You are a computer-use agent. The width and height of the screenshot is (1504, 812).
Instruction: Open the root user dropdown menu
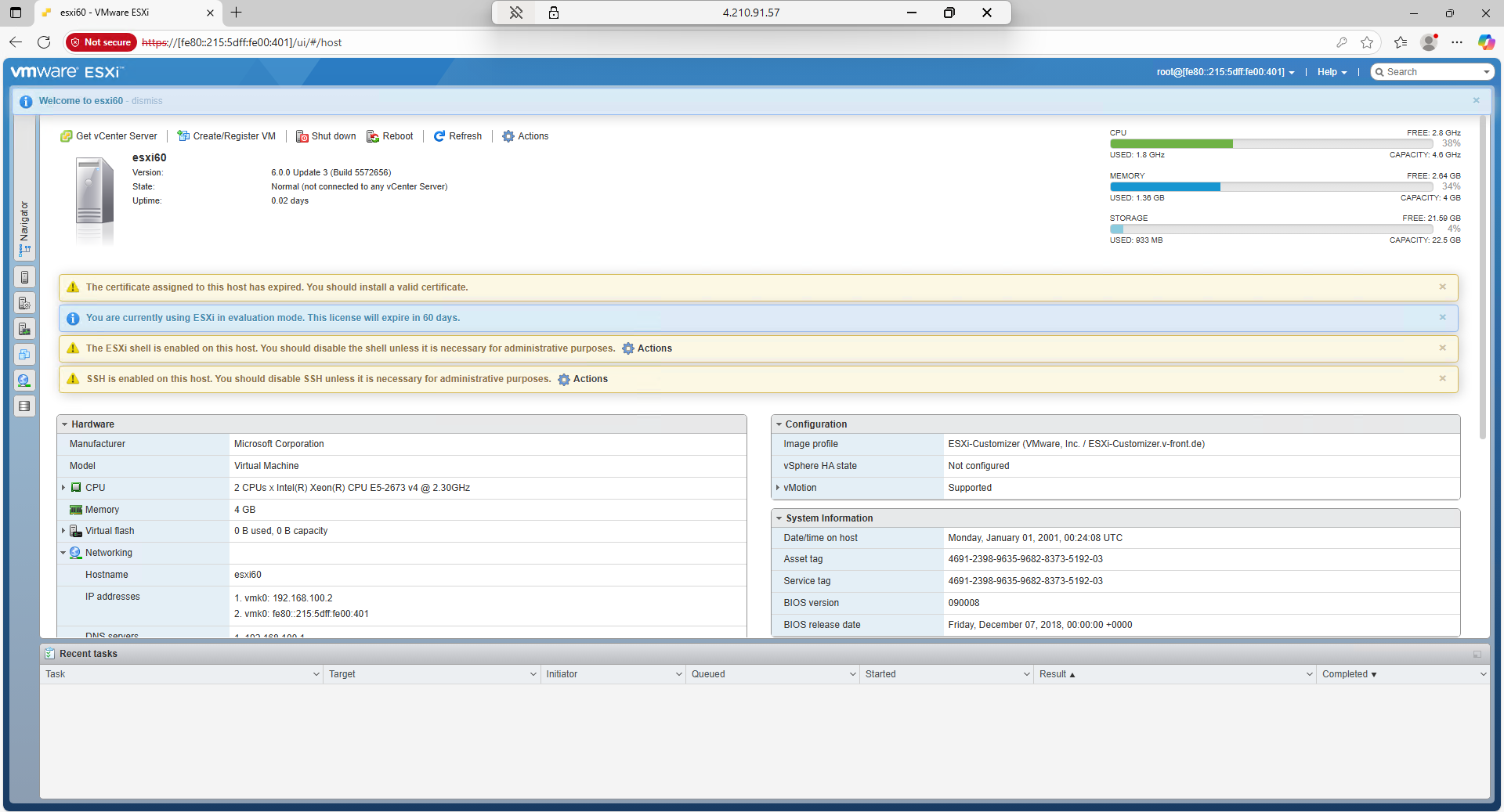(x=1225, y=72)
